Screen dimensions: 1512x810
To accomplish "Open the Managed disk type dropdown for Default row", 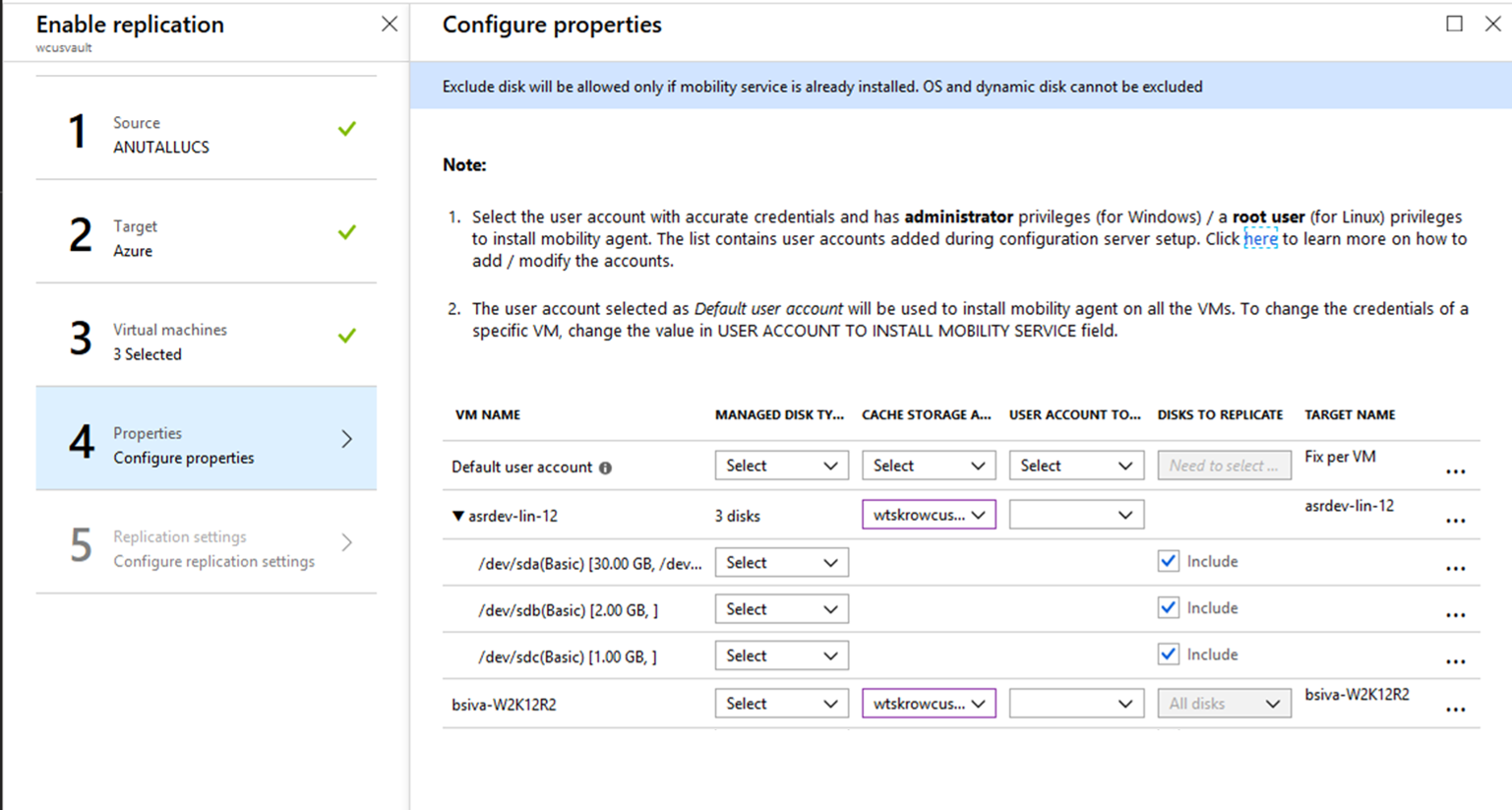I will pyautogui.click(x=781, y=464).
